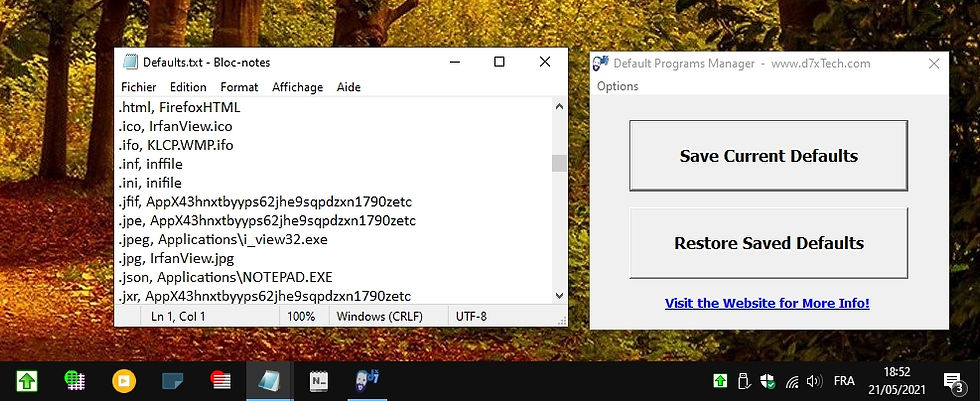Click the line '.ico, IrfanView.ico'
The image size is (980, 401).
coord(175,127)
